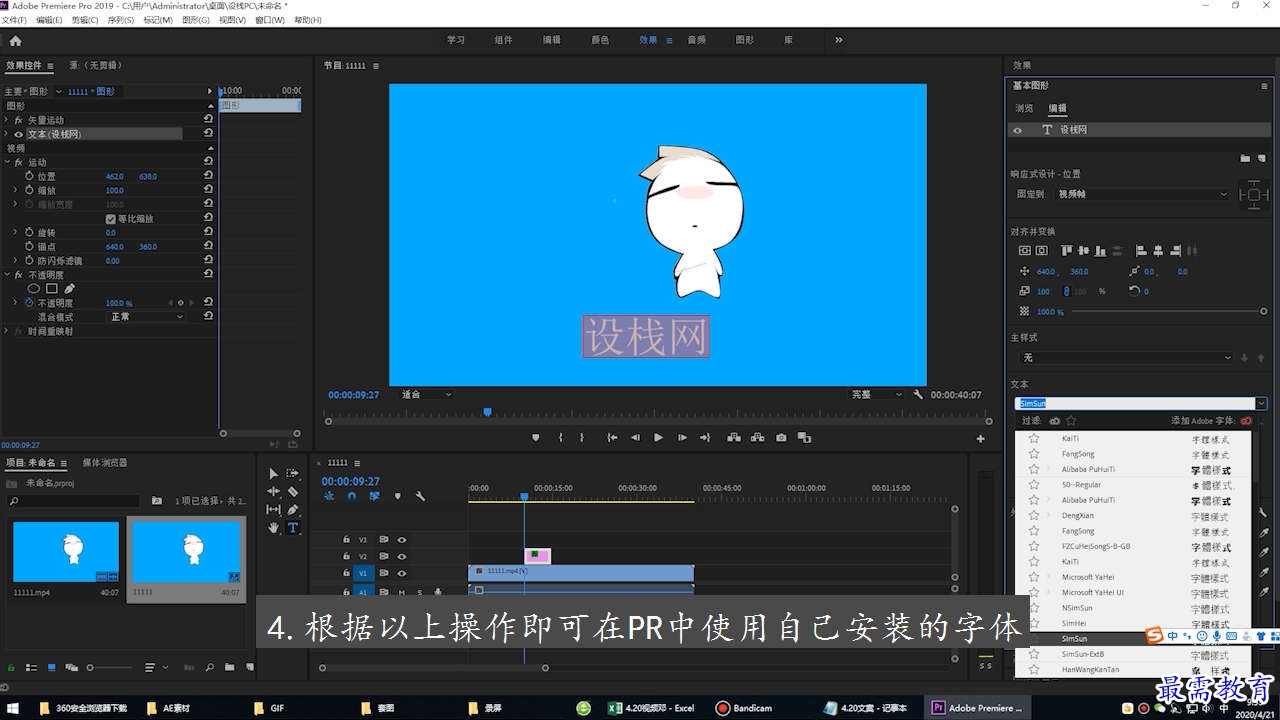Uncheck the uniform scale (等比缩放) checkbox

pyautogui.click(x=110, y=218)
